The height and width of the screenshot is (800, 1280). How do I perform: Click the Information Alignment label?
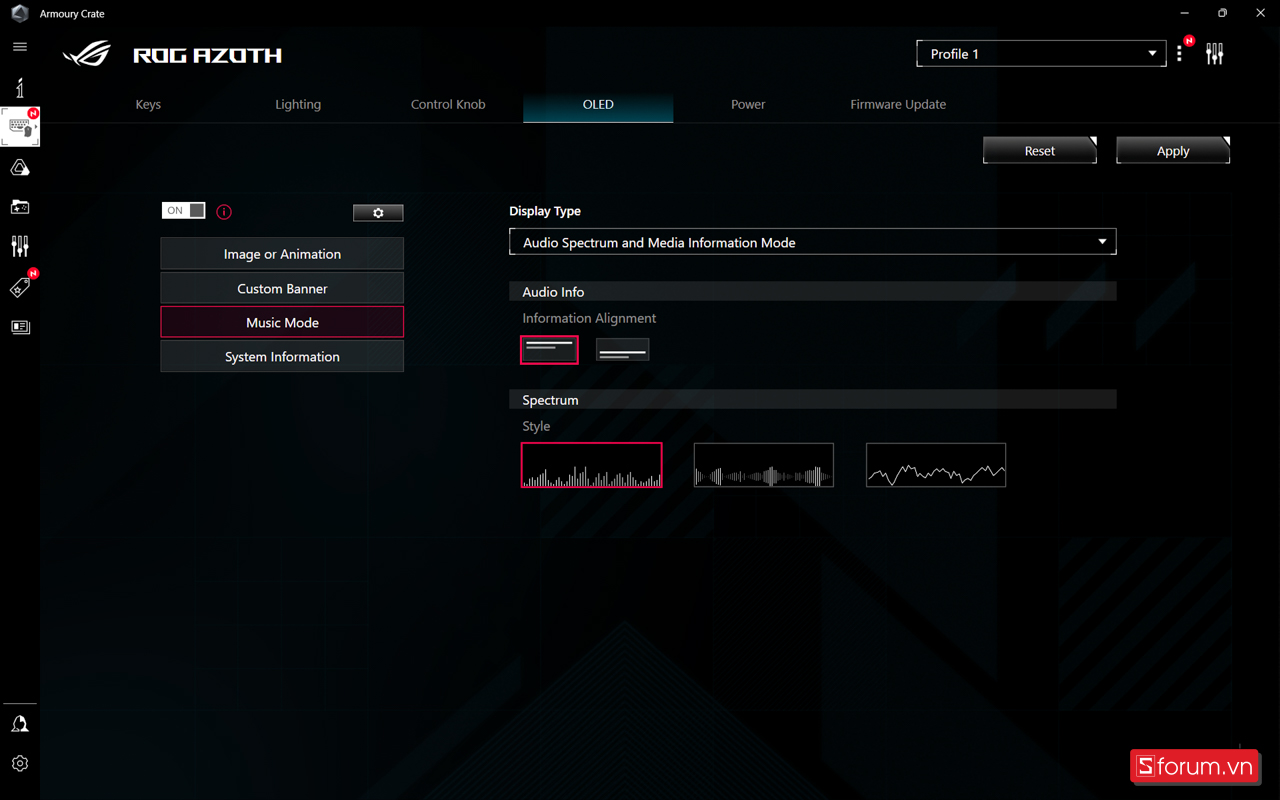589,318
